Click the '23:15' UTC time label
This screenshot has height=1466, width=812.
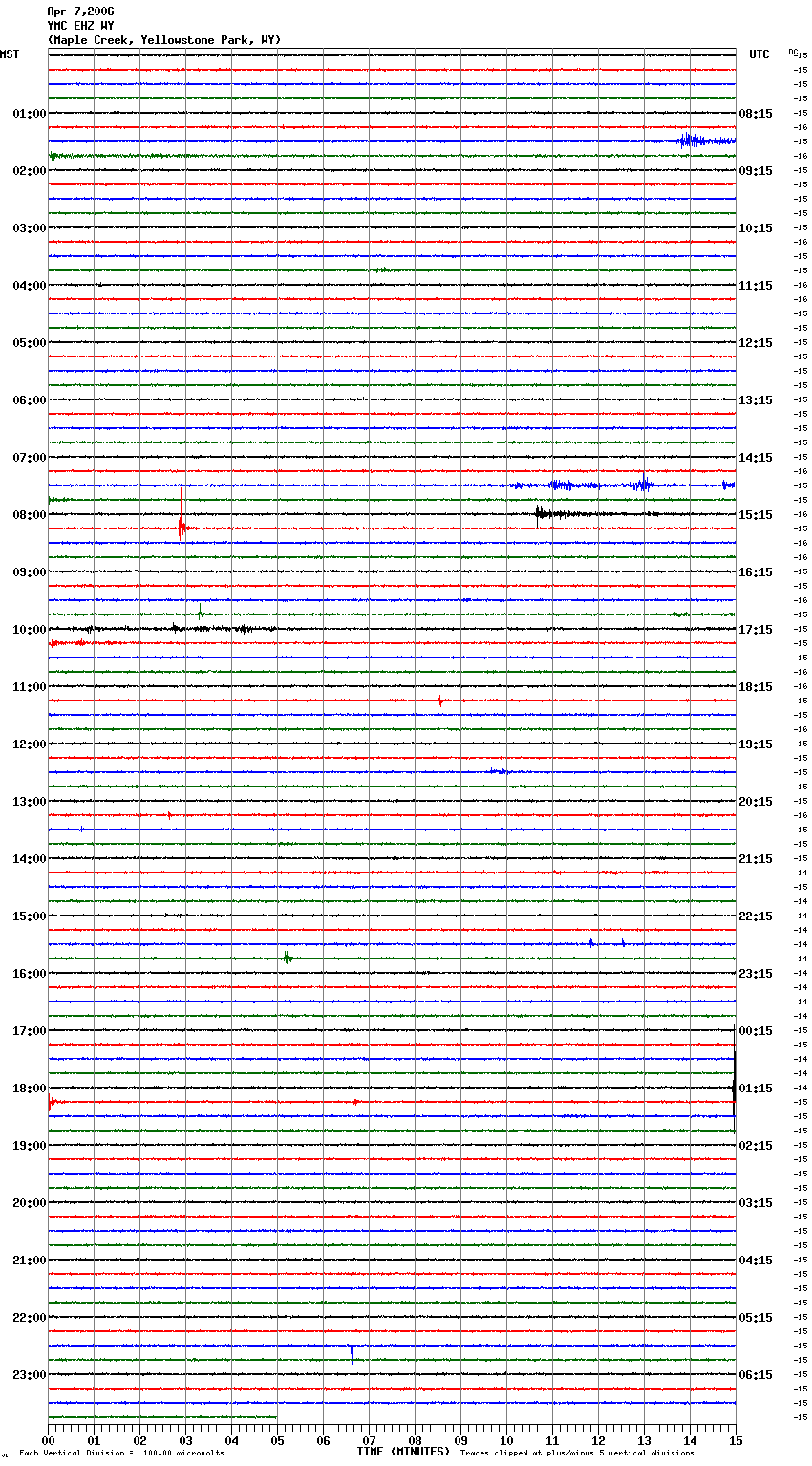tap(756, 974)
